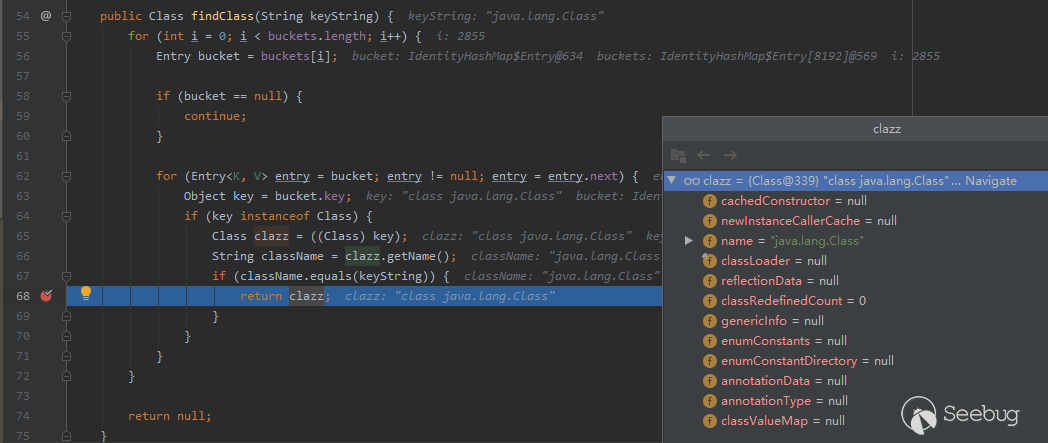Screen dimensions: 1048x443
Task: Click the field icon of classValueMap
Action: tap(710, 421)
